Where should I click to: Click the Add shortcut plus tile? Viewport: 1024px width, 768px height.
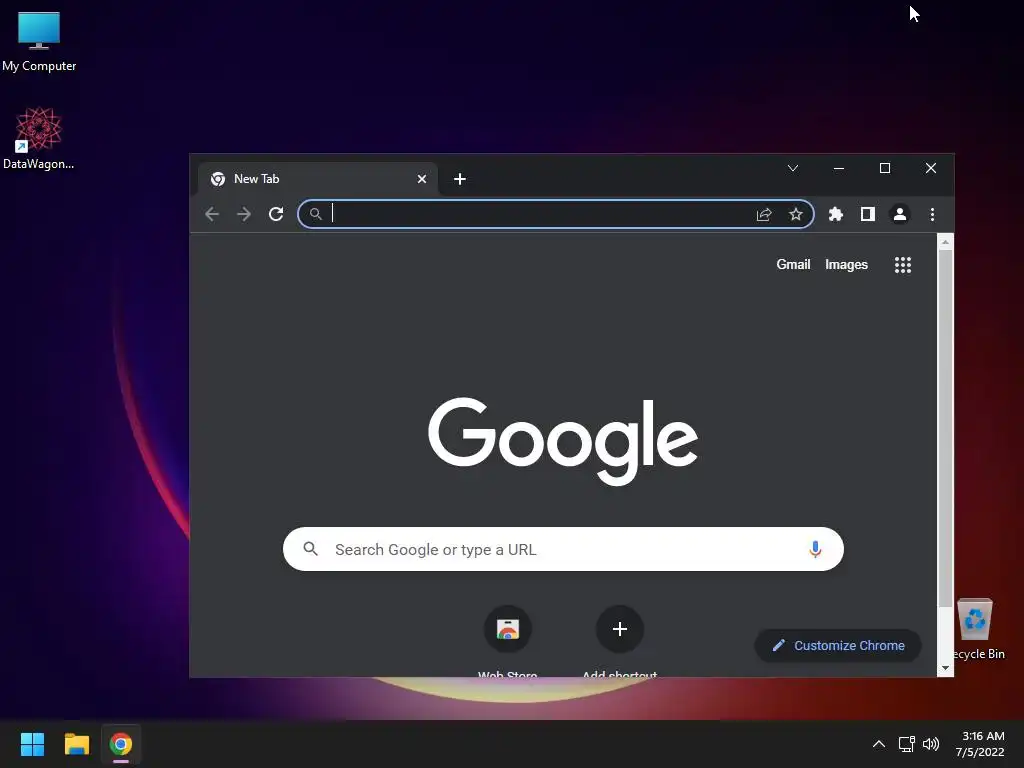pos(620,629)
